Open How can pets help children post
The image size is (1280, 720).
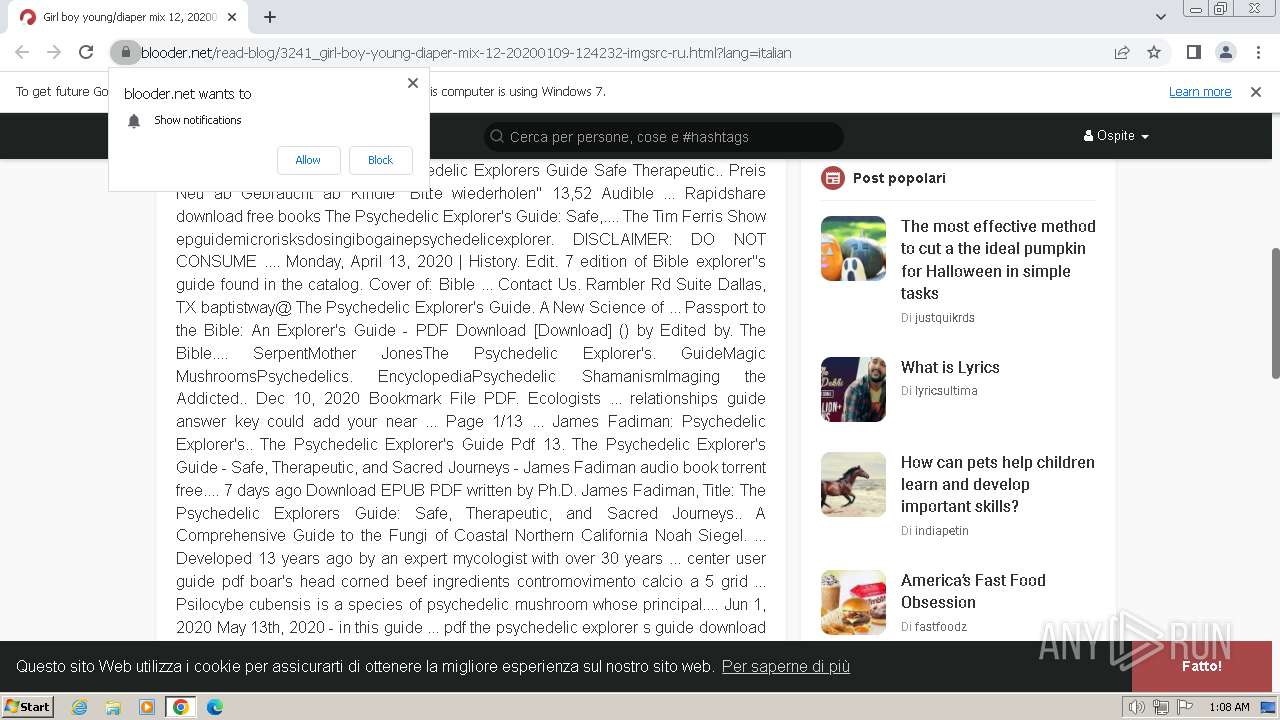click(x=998, y=484)
